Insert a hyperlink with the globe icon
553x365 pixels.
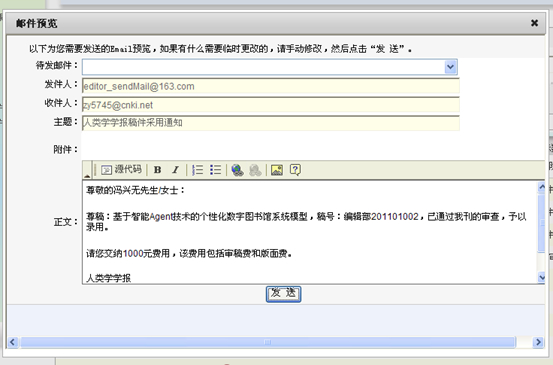coord(237,170)
